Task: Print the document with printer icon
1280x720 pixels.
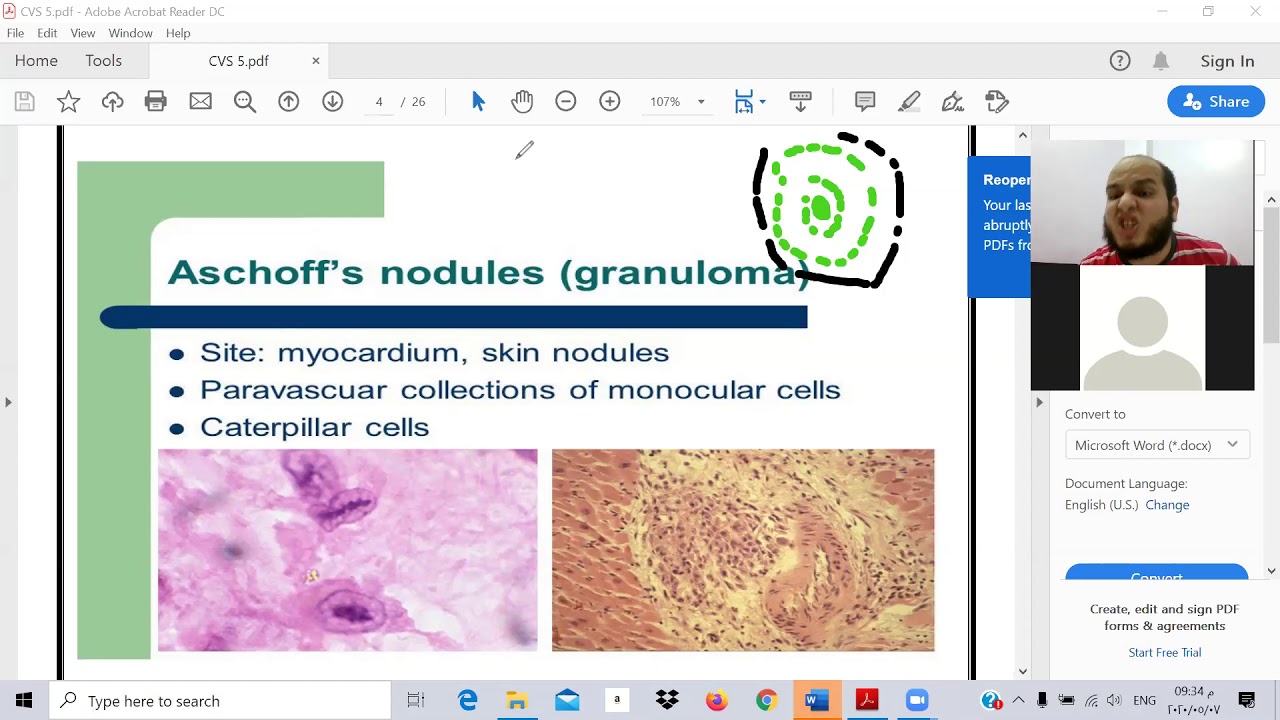Action: pyautogui.click(x=156, y=101)
